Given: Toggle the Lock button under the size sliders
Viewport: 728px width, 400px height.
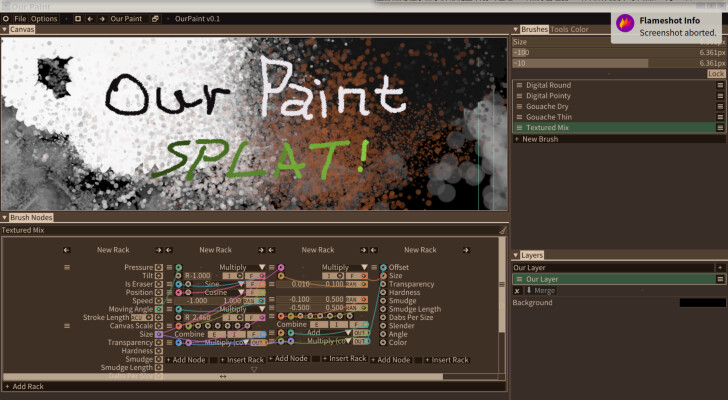Looking at the screenshot, I should point(715,74).
